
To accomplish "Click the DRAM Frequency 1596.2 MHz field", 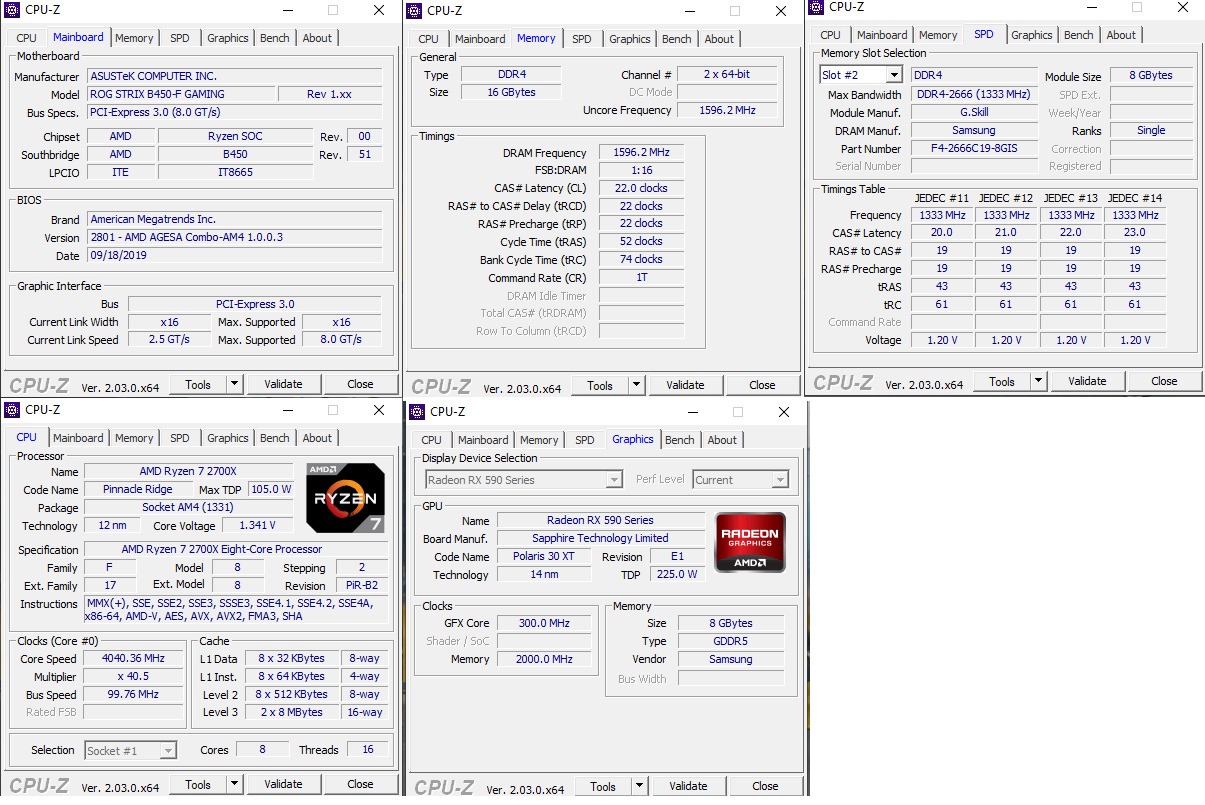I will 642,153.
